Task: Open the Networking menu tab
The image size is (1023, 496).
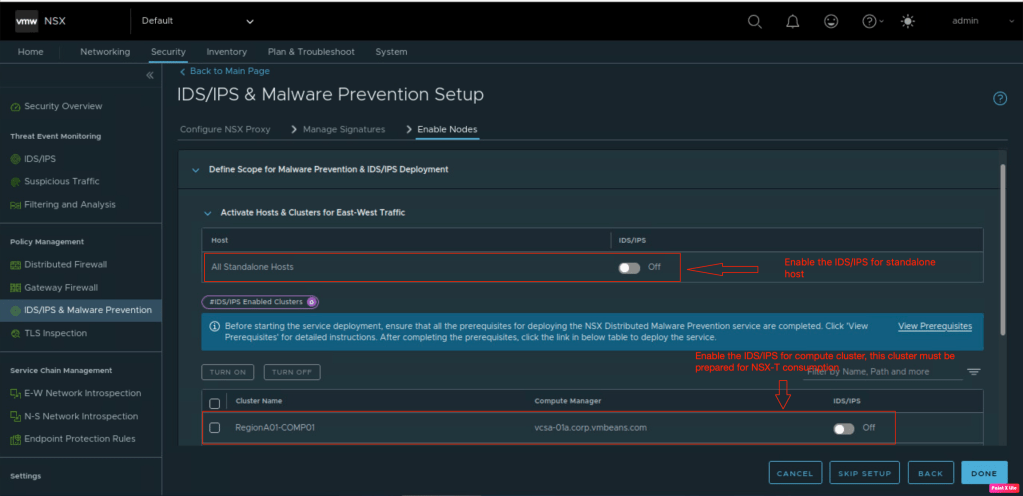Action: pyautogui.click(x=105, y=52)
